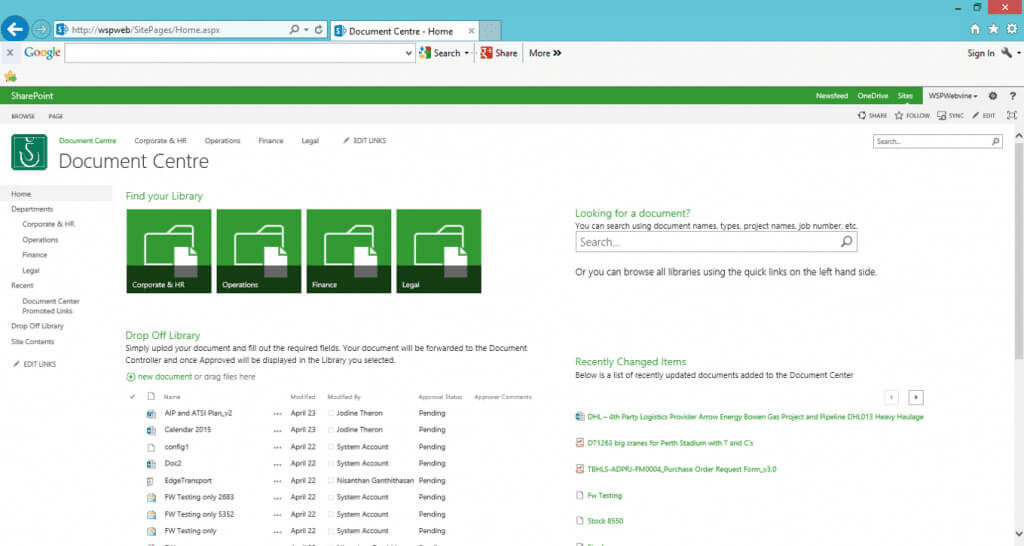Open Site Contents in sidebar
Screen dimensions: 1024x546
[x=33, y=342]
